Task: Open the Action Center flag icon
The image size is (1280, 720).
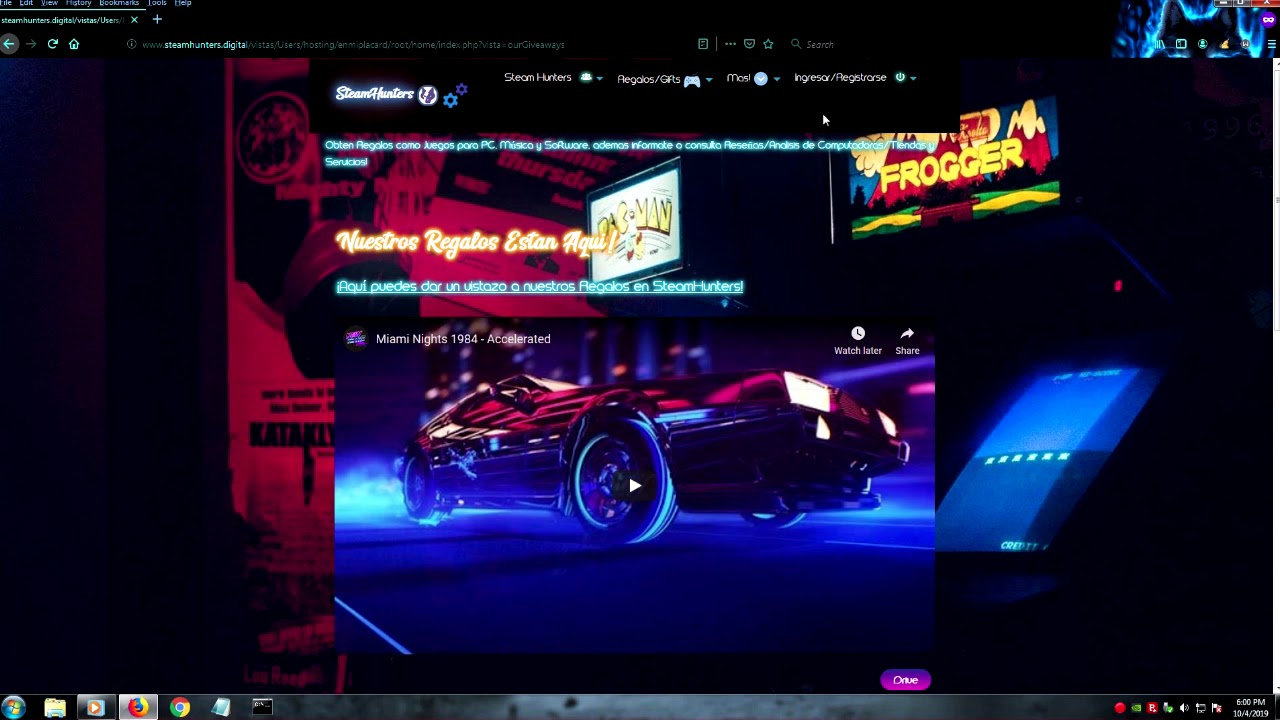Action: coord(1217,708)
